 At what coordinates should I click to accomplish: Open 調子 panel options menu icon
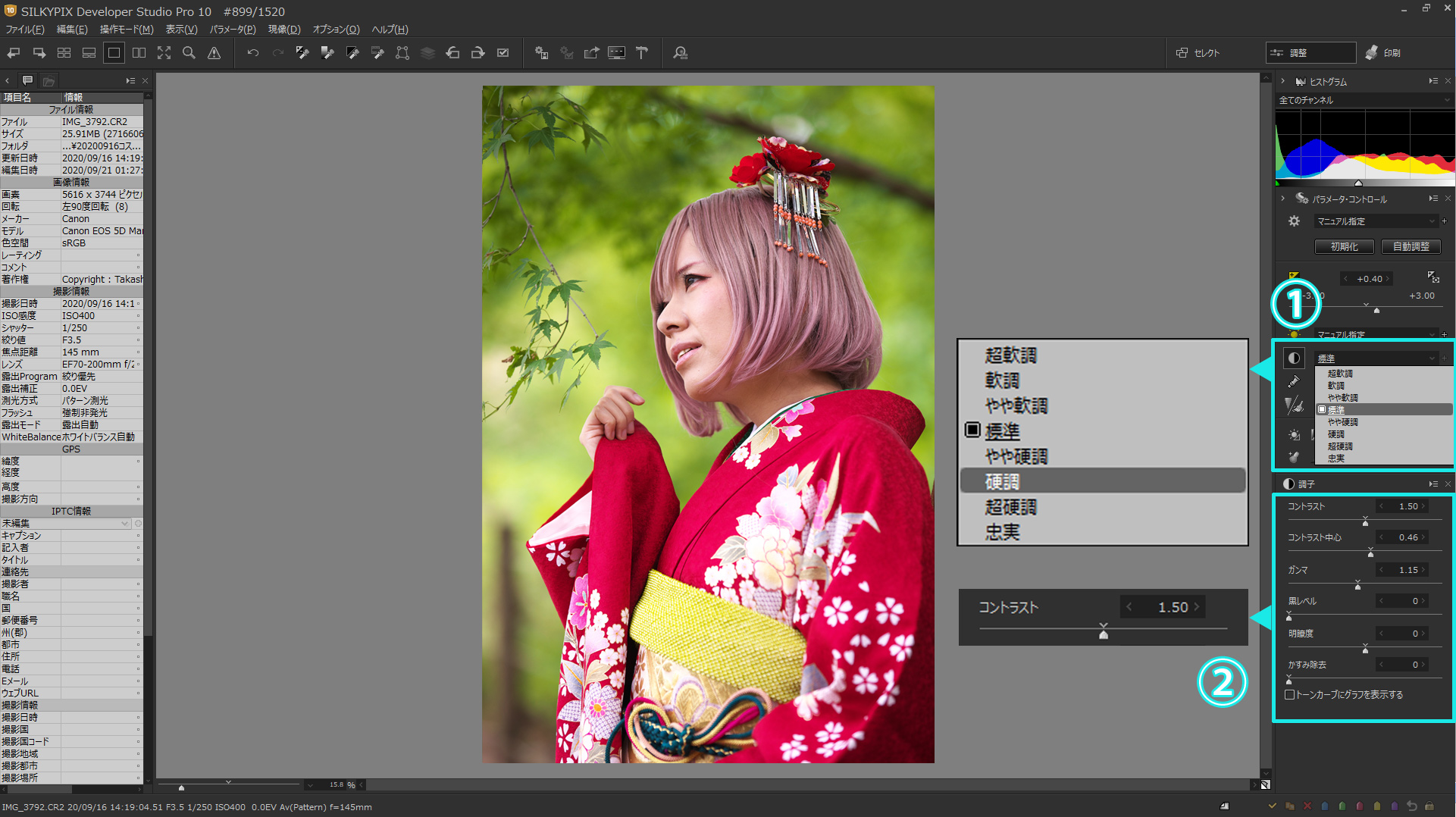click(x=1433, y=484)
